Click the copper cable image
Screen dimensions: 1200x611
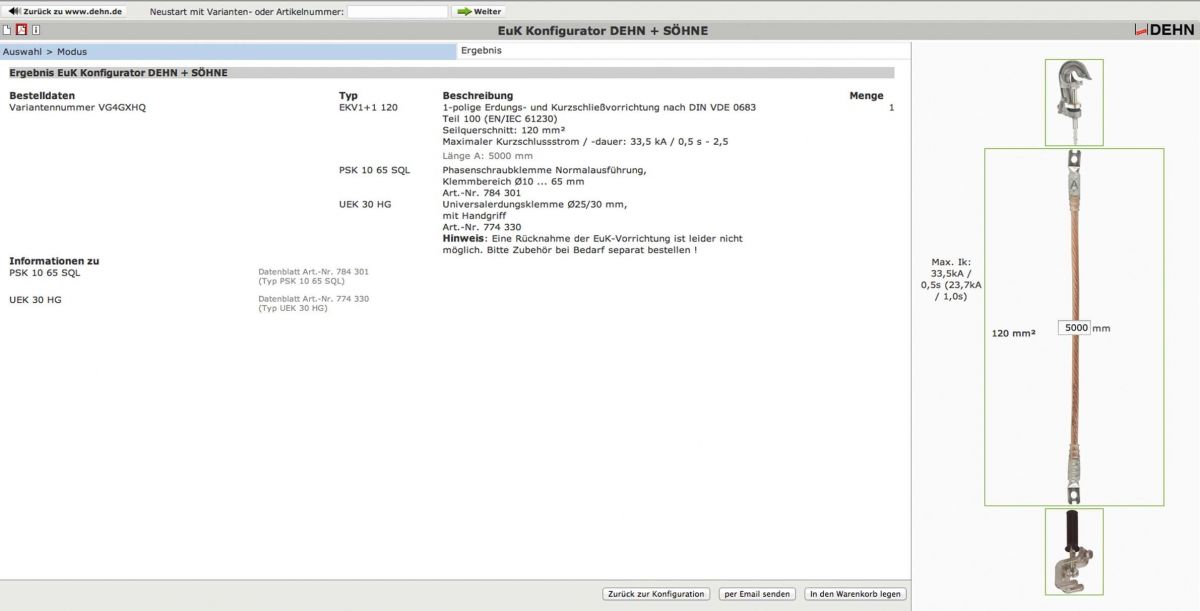coord(1073,327)
